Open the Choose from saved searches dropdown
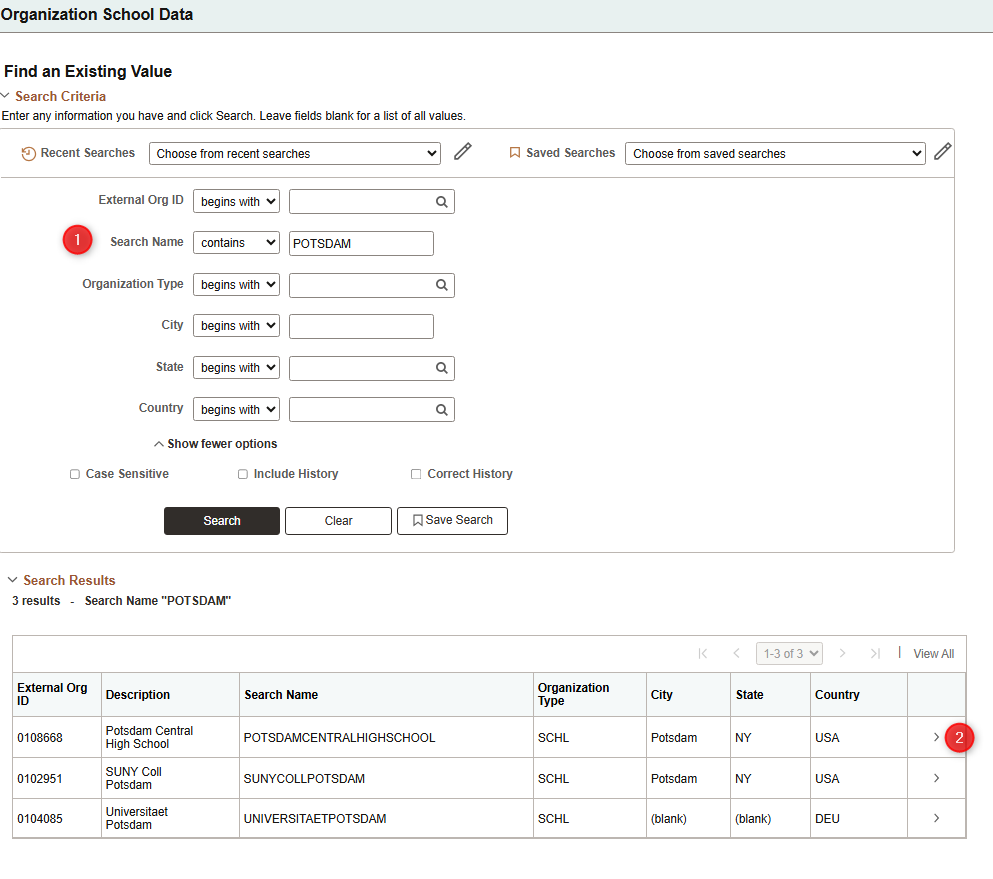The width and height of the screenshot is (993, 879). (775, 154)
